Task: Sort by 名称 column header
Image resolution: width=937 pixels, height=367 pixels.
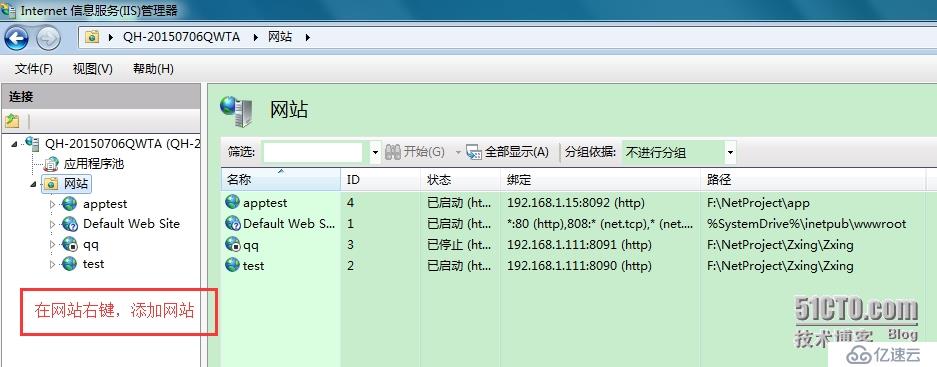Action: click(280, 180)
